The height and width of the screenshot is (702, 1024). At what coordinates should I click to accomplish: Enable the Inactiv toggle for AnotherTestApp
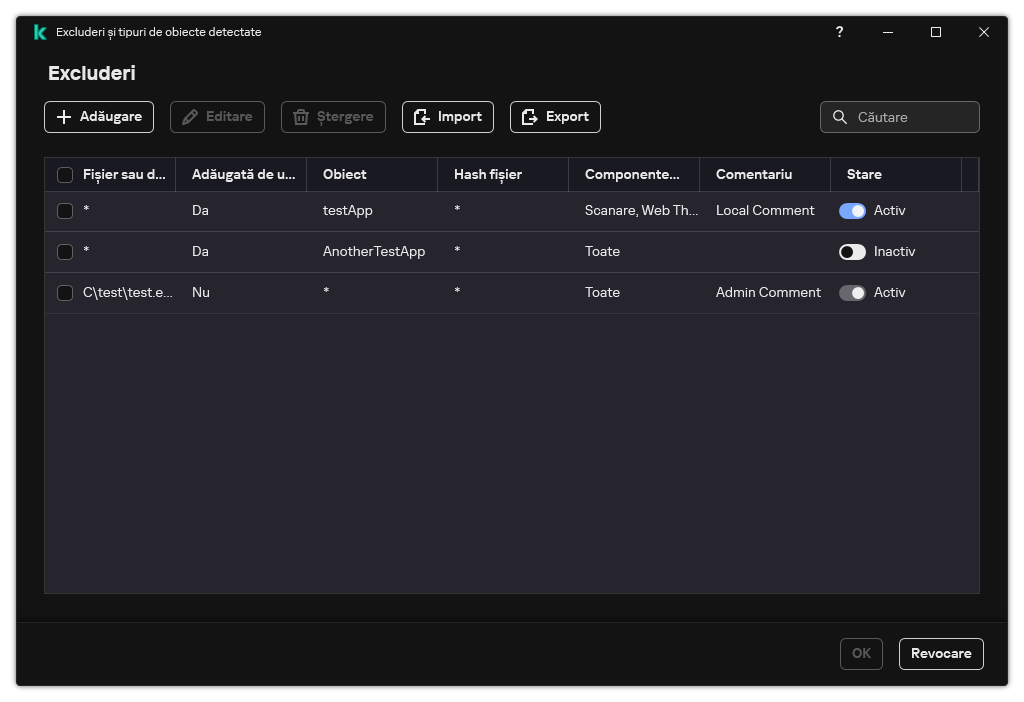[x=852, y=252]
